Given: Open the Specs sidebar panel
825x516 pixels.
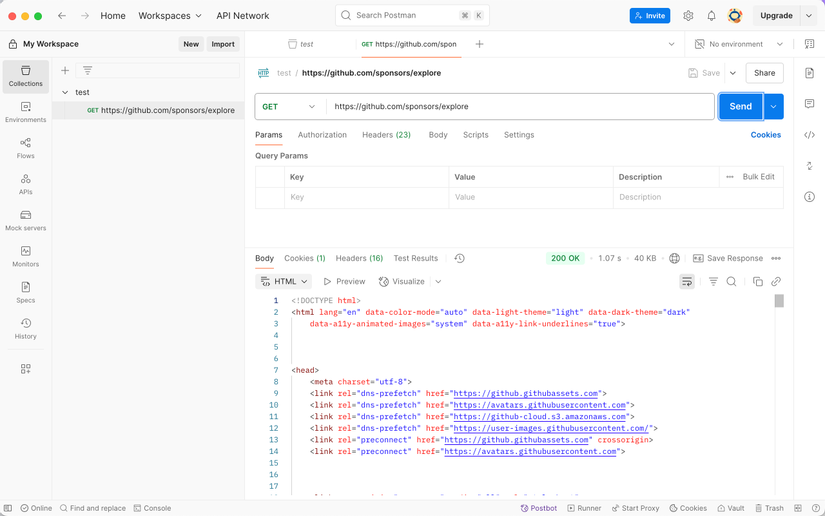Looking at the screenshot, I should click(25, 293).
